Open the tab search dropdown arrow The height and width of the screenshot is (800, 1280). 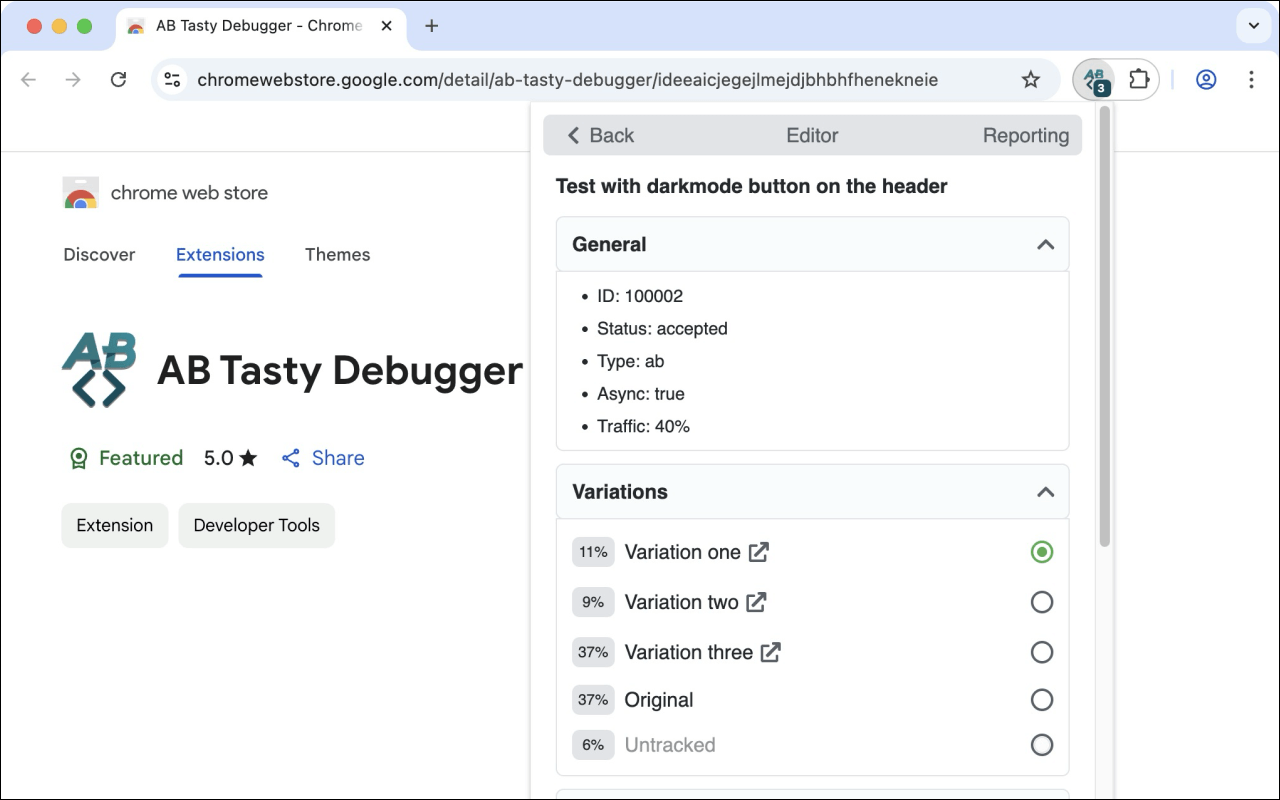pos(1252,26)
